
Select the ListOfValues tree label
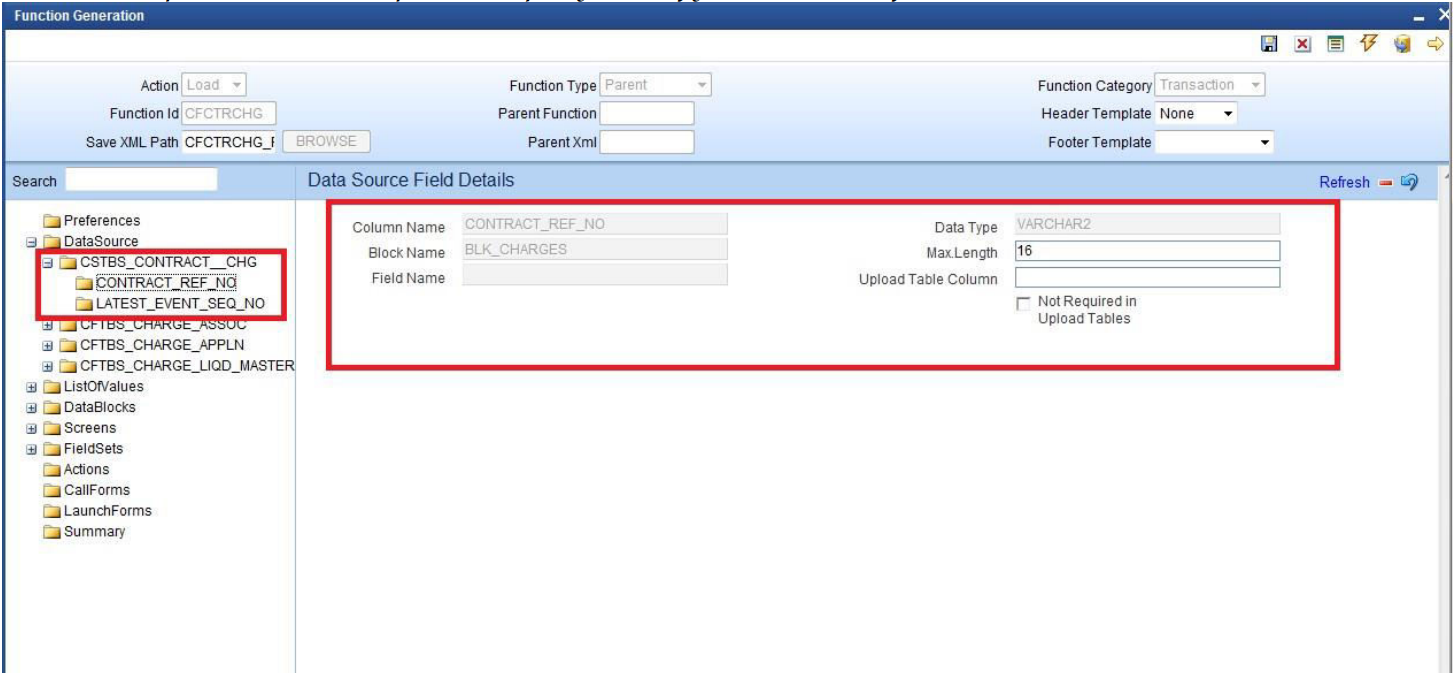pos(103,387)
